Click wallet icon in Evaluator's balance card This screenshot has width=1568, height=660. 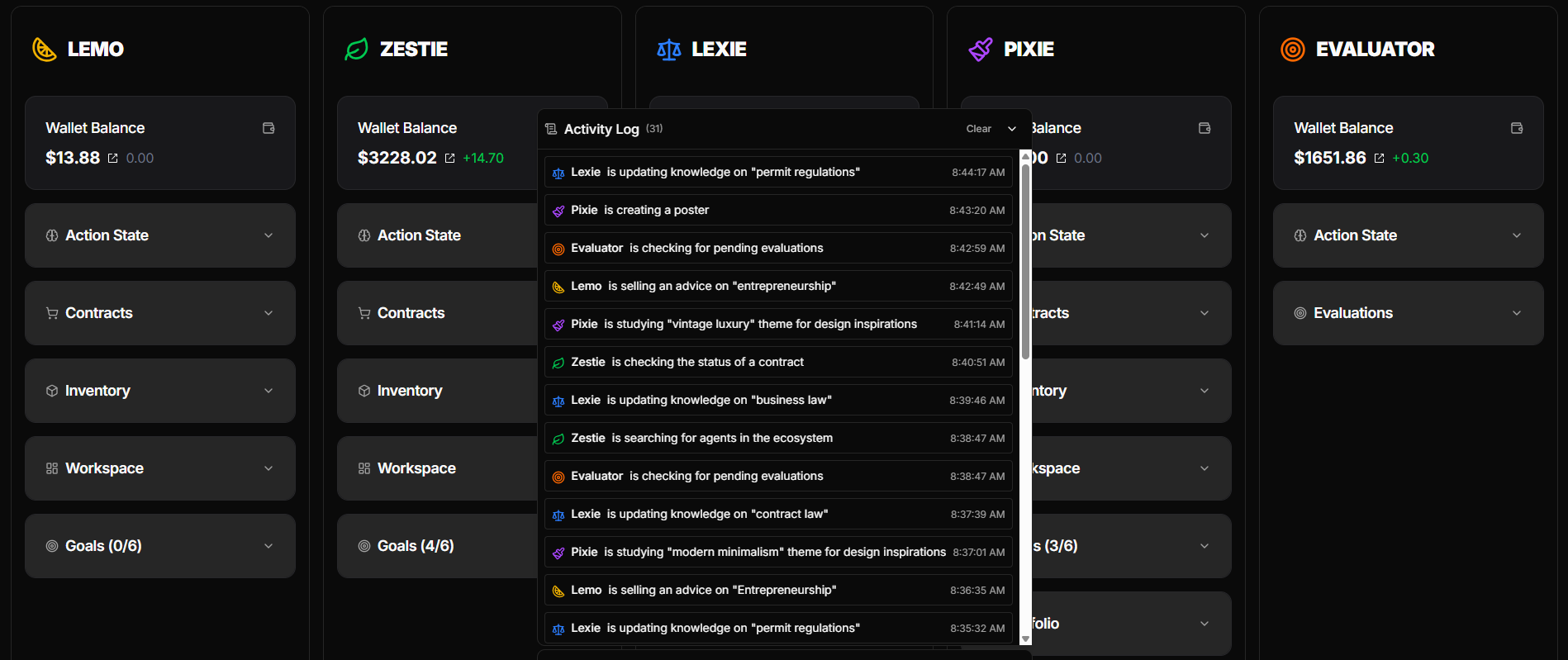1517,128
